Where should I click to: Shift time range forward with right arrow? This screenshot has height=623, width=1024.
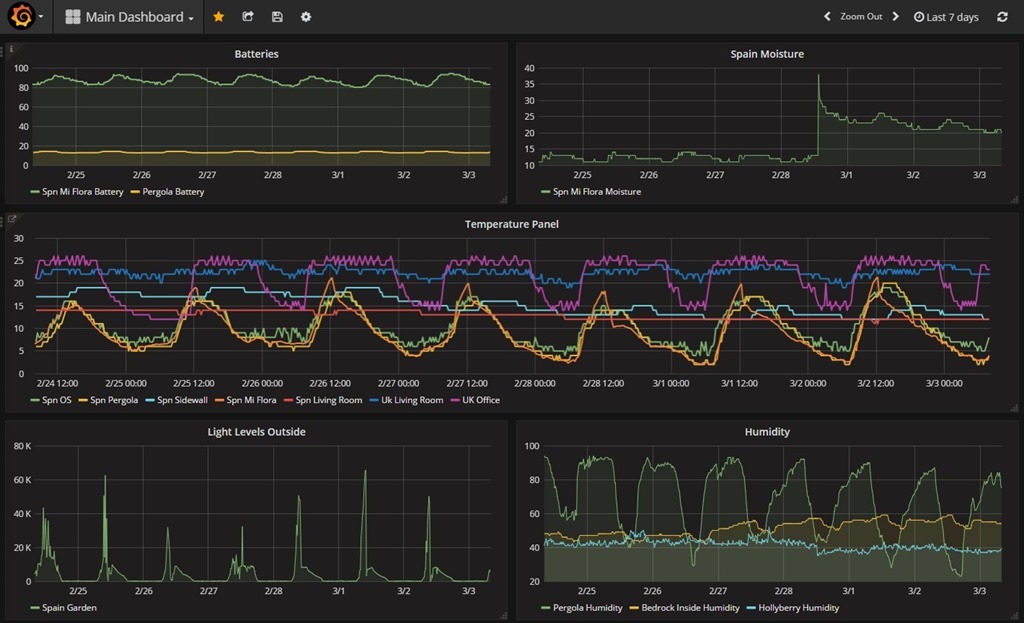pos(895,17)
